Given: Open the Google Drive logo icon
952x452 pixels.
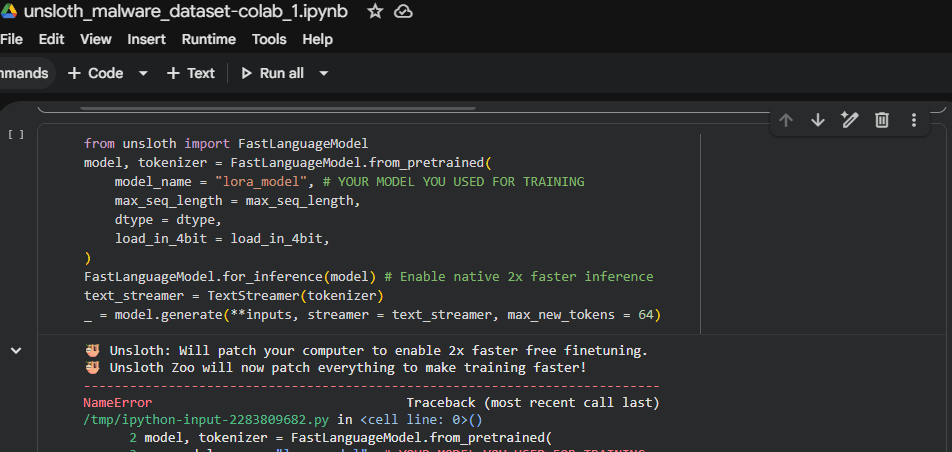Looking at the screenshot, I should click(8, 12).
